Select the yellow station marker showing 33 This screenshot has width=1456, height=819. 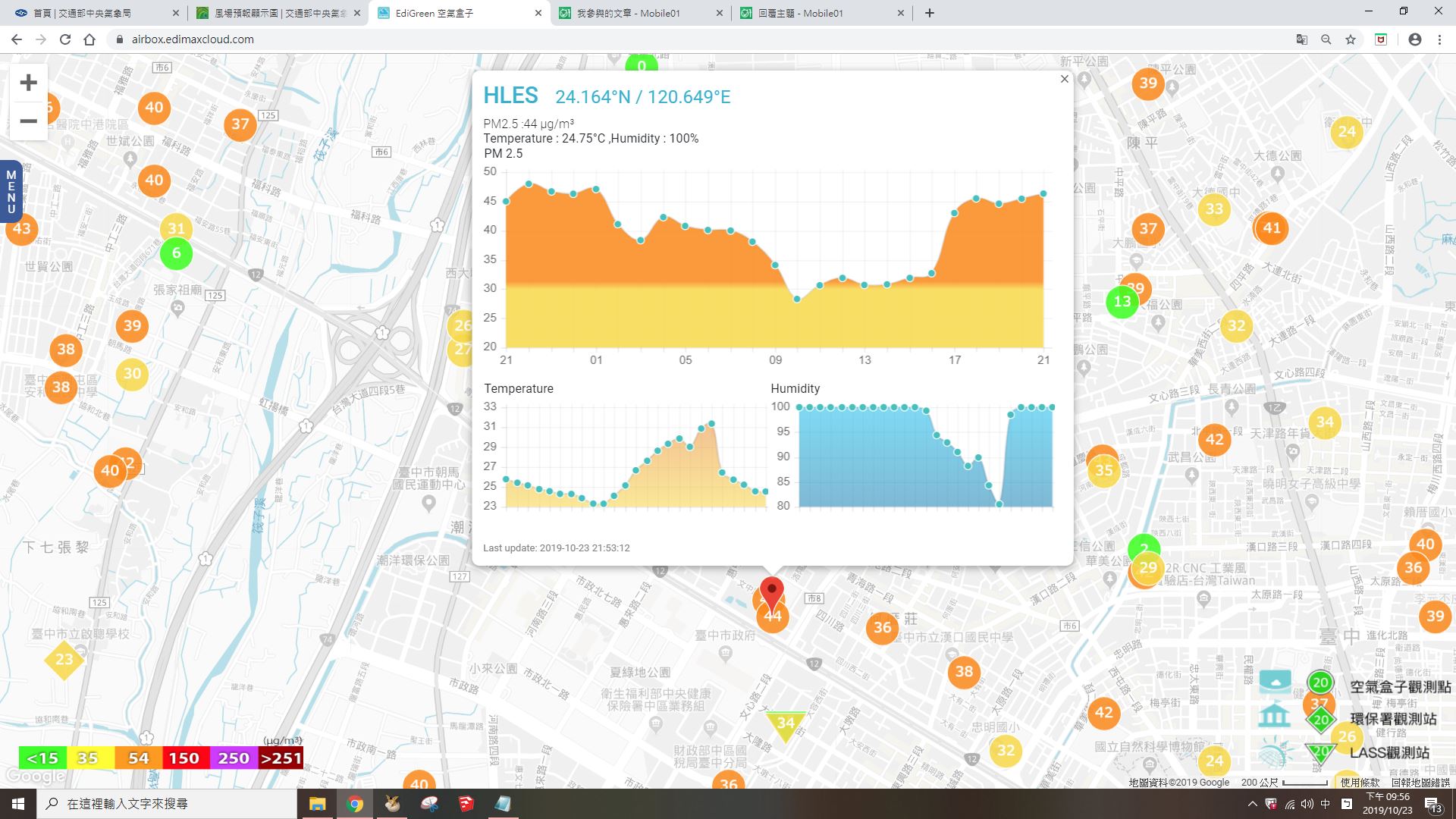click(x=1214, y=209)
